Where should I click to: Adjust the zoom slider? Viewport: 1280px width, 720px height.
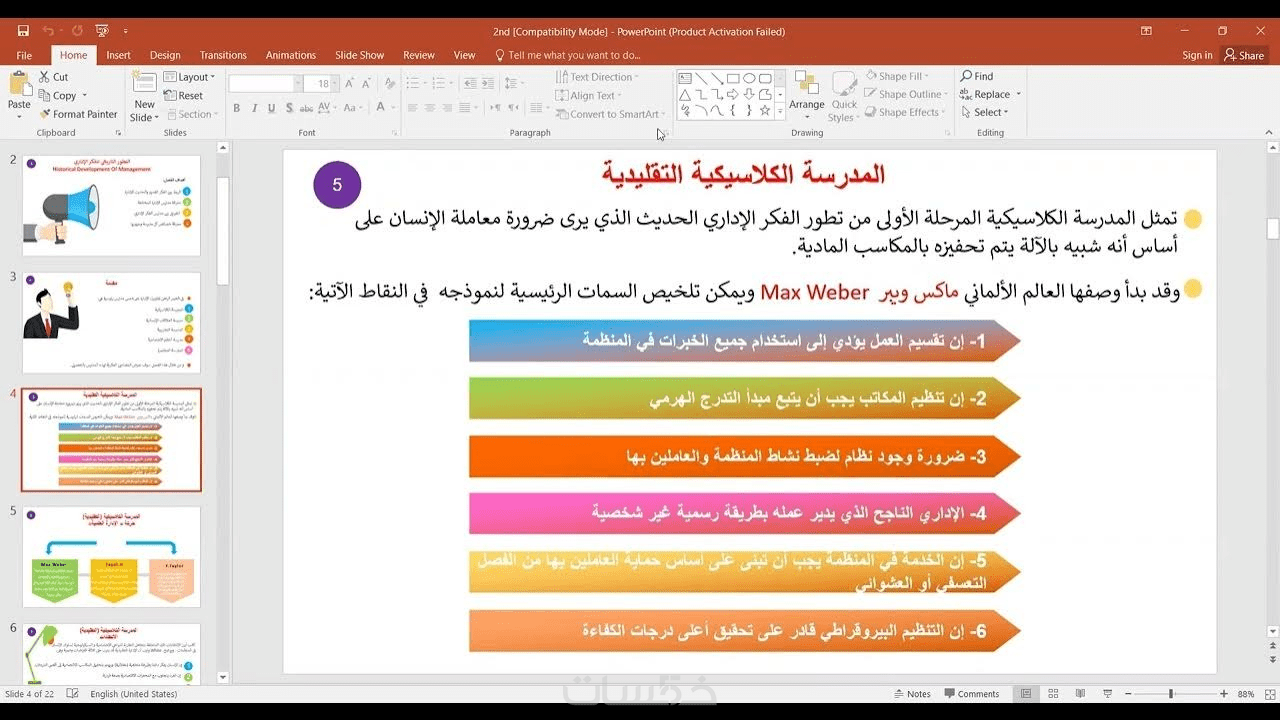[x=1170, y=694]
